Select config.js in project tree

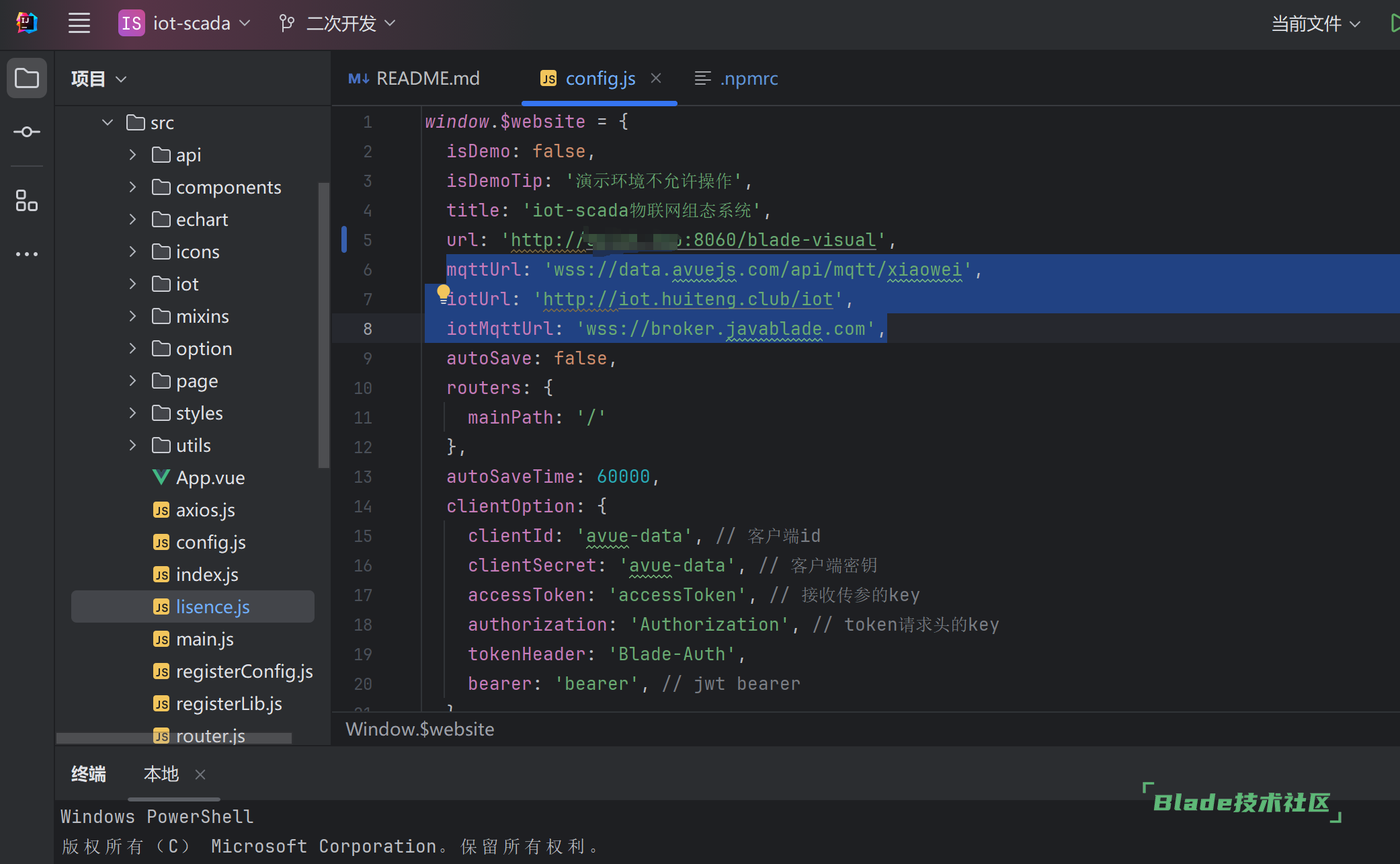point(200,542)
